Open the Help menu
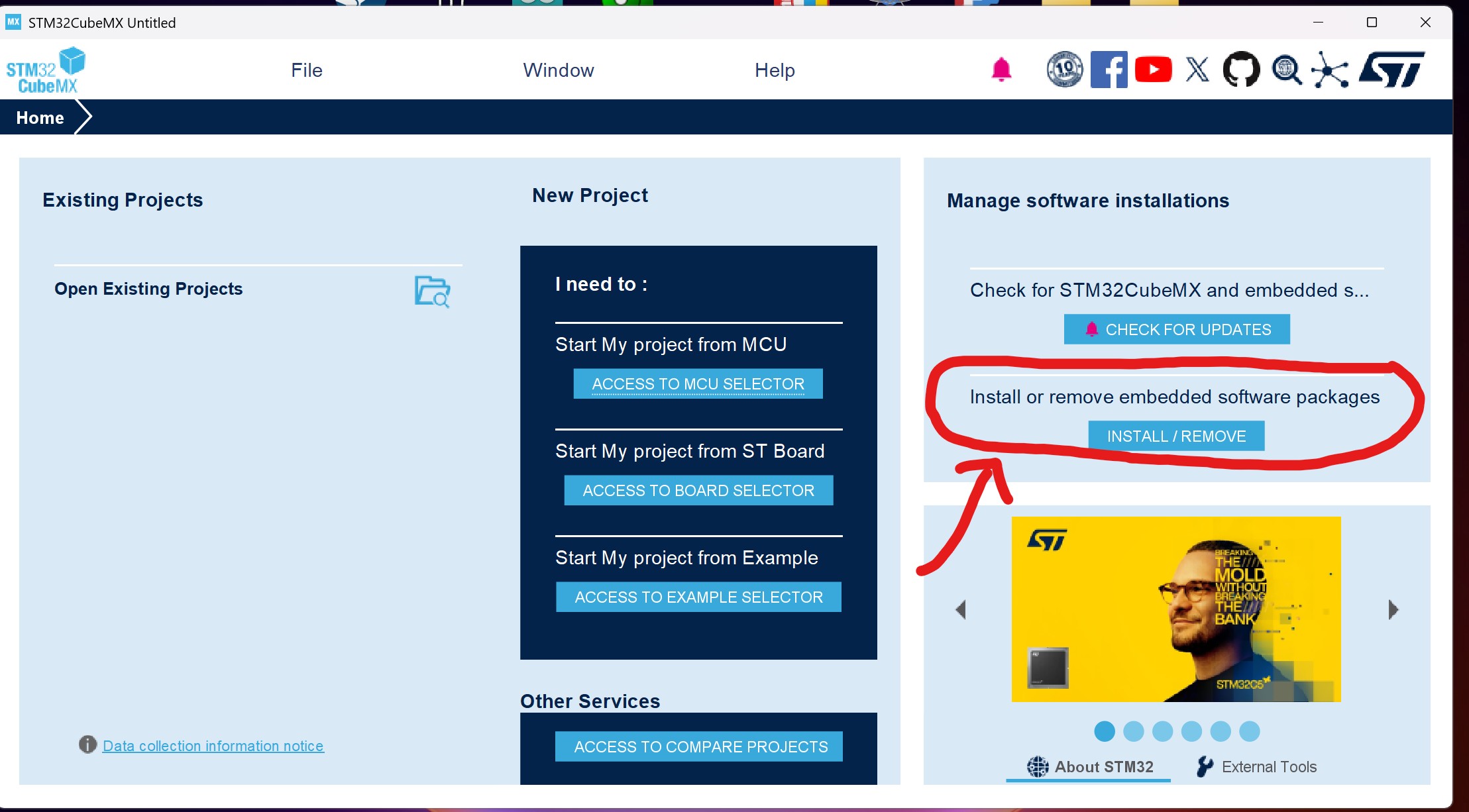 coord(773,70)
